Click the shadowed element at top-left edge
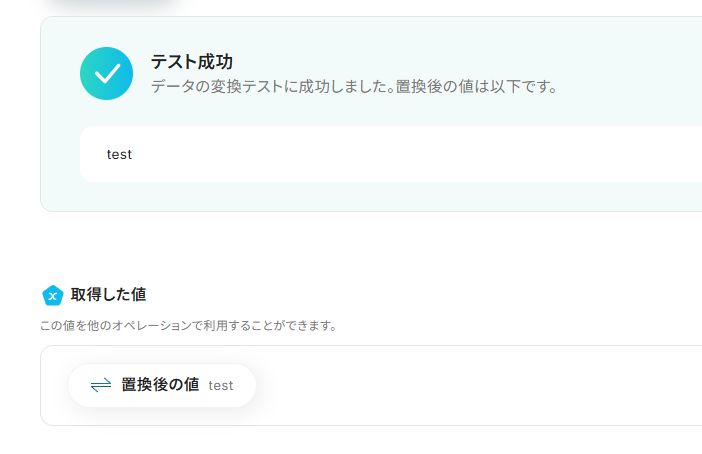This screenshot has width=702, height=454. click(110, 5)
